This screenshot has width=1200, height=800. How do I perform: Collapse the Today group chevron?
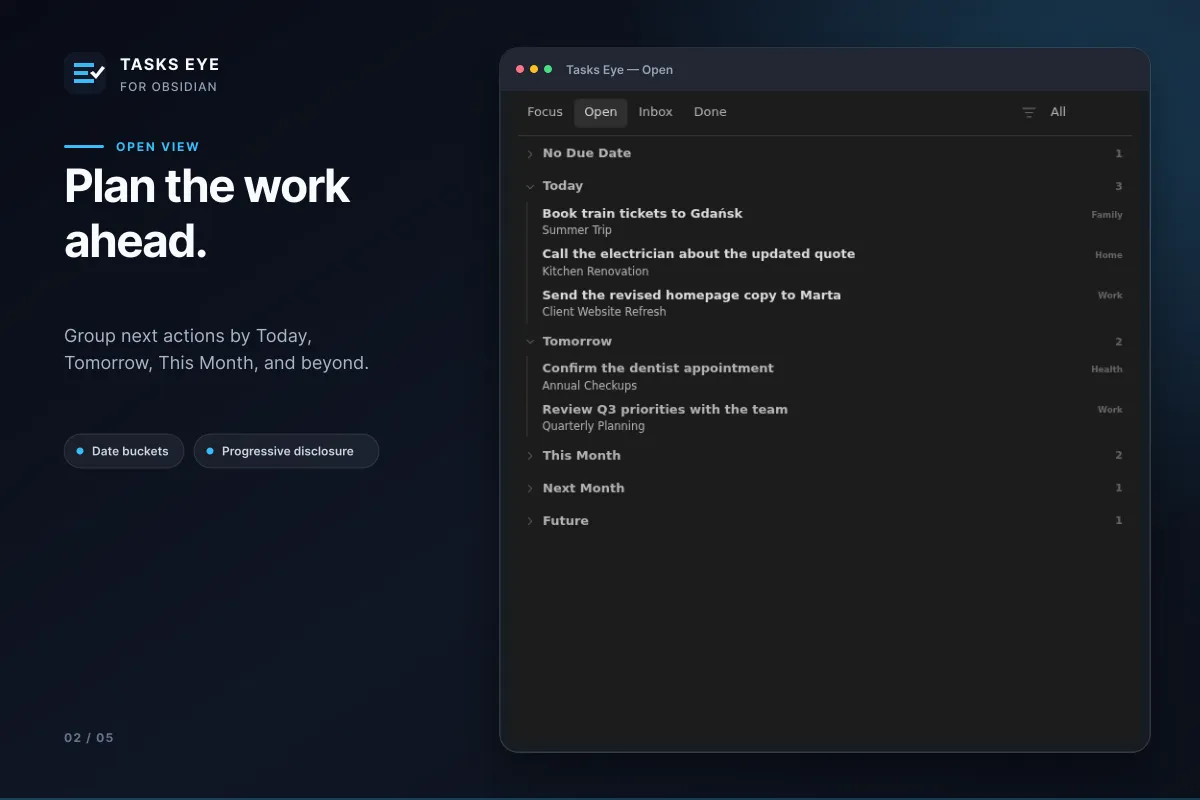click(530, 186)
